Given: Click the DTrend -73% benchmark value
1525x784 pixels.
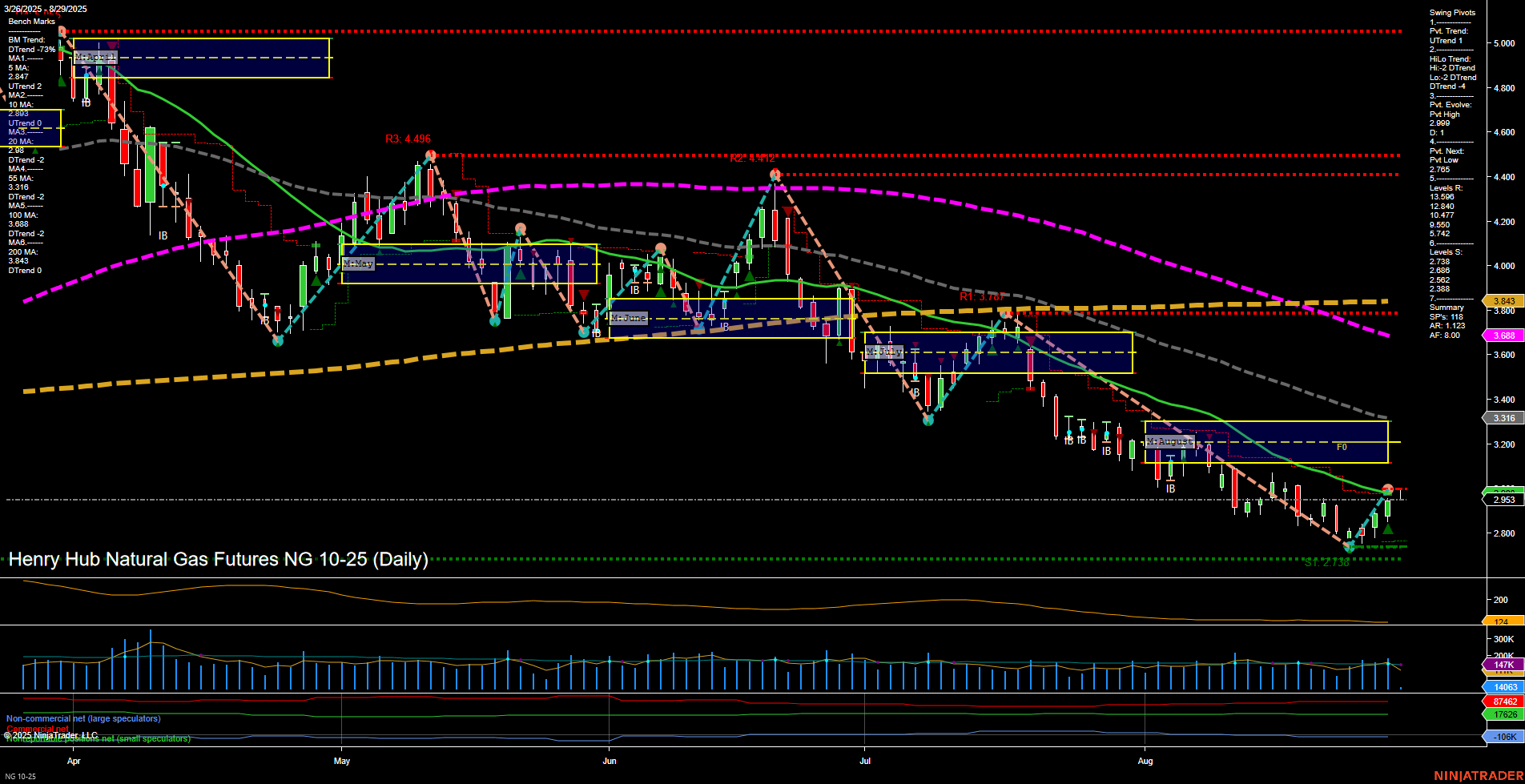Looking at the screenshot, I should 32,50.
